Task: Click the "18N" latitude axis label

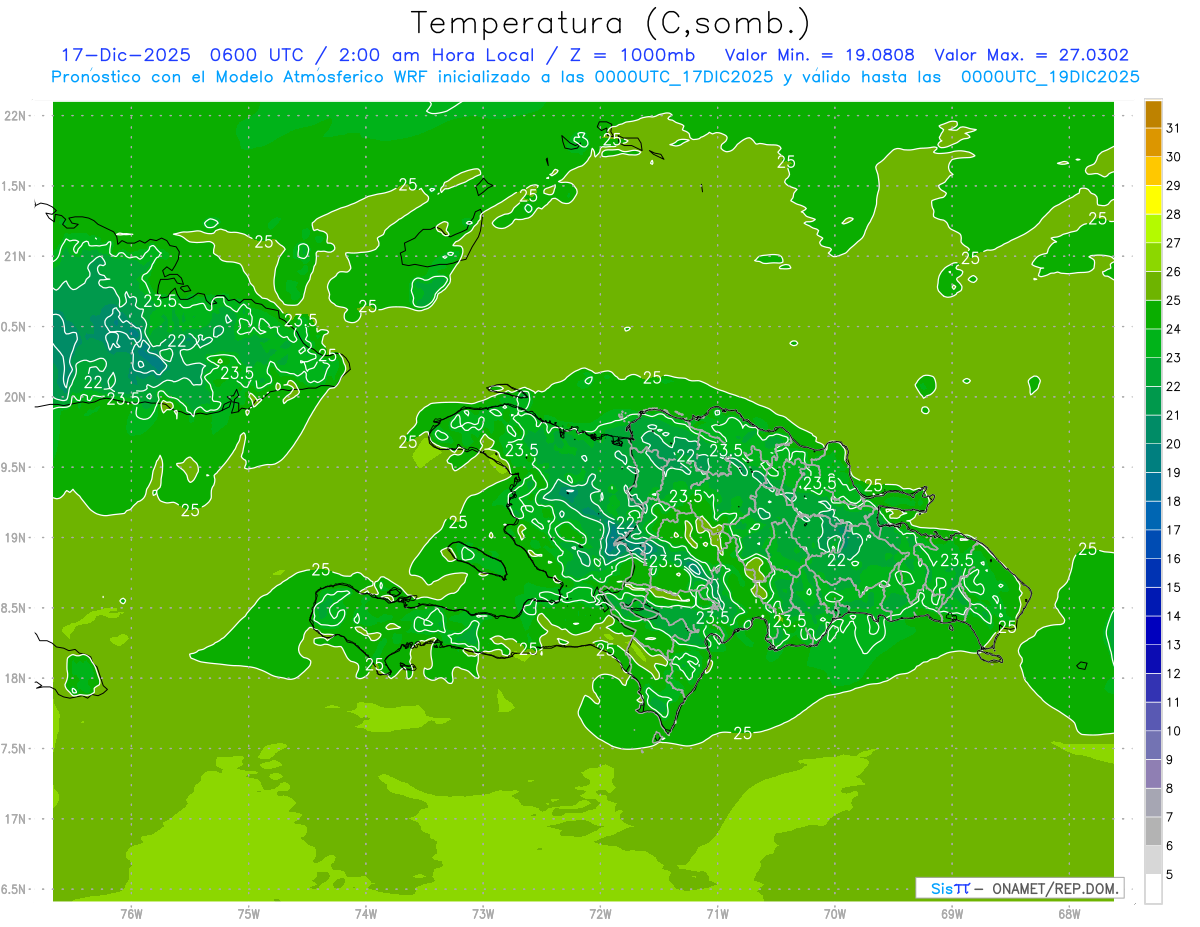Action: pyautogui.click(x=15, y=679)
